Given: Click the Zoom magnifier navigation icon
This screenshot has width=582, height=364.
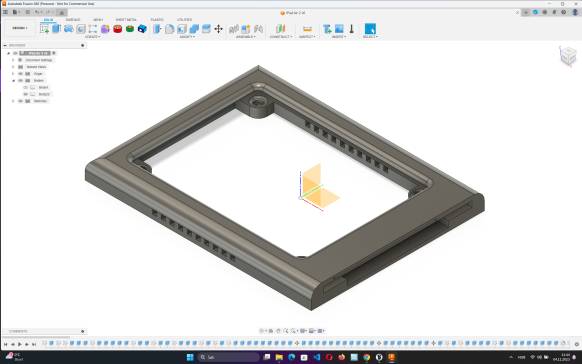Looking at the screenshot, I should coord(286,331).
